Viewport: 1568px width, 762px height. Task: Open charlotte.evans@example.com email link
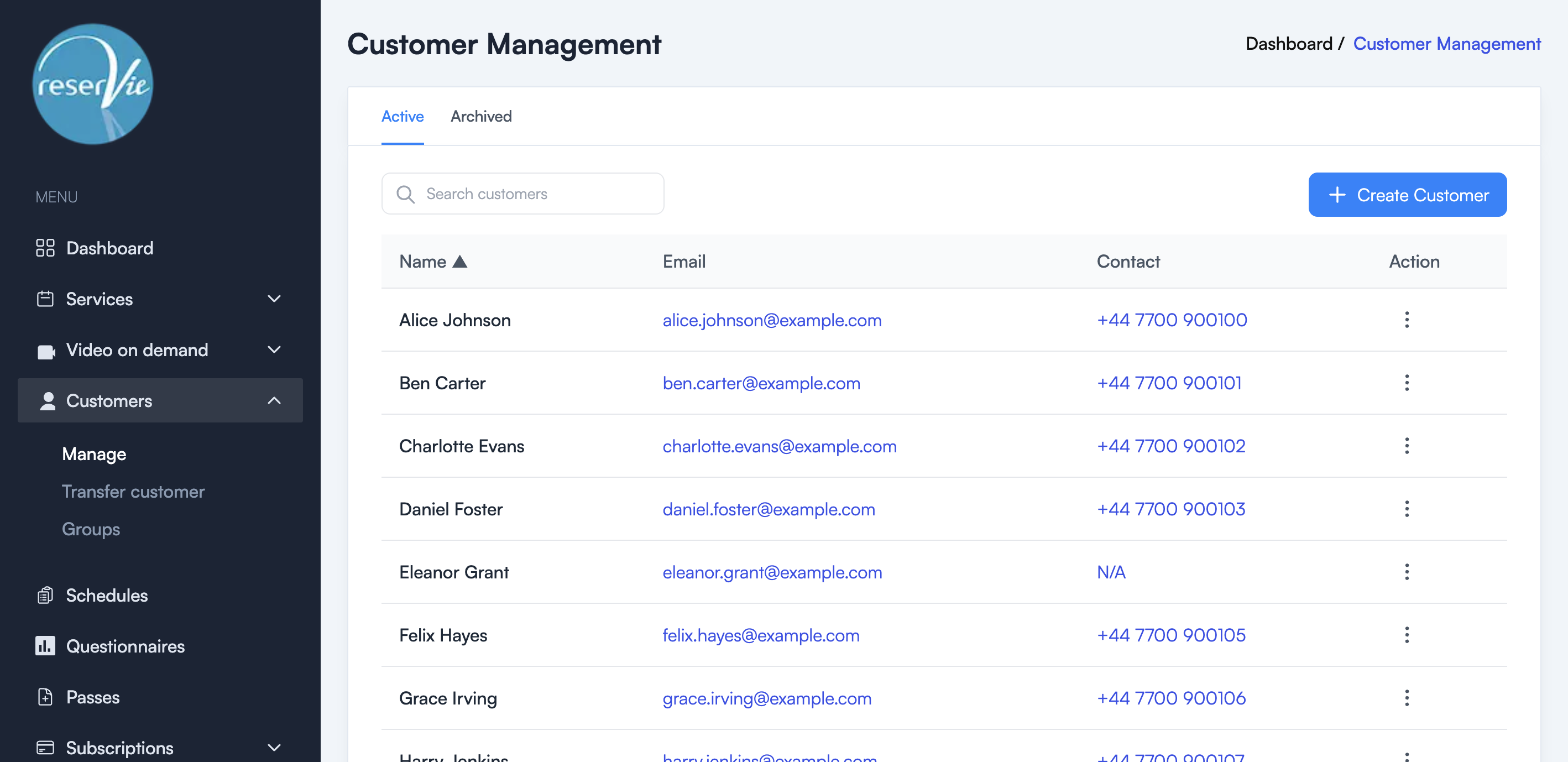coord(780,446)
